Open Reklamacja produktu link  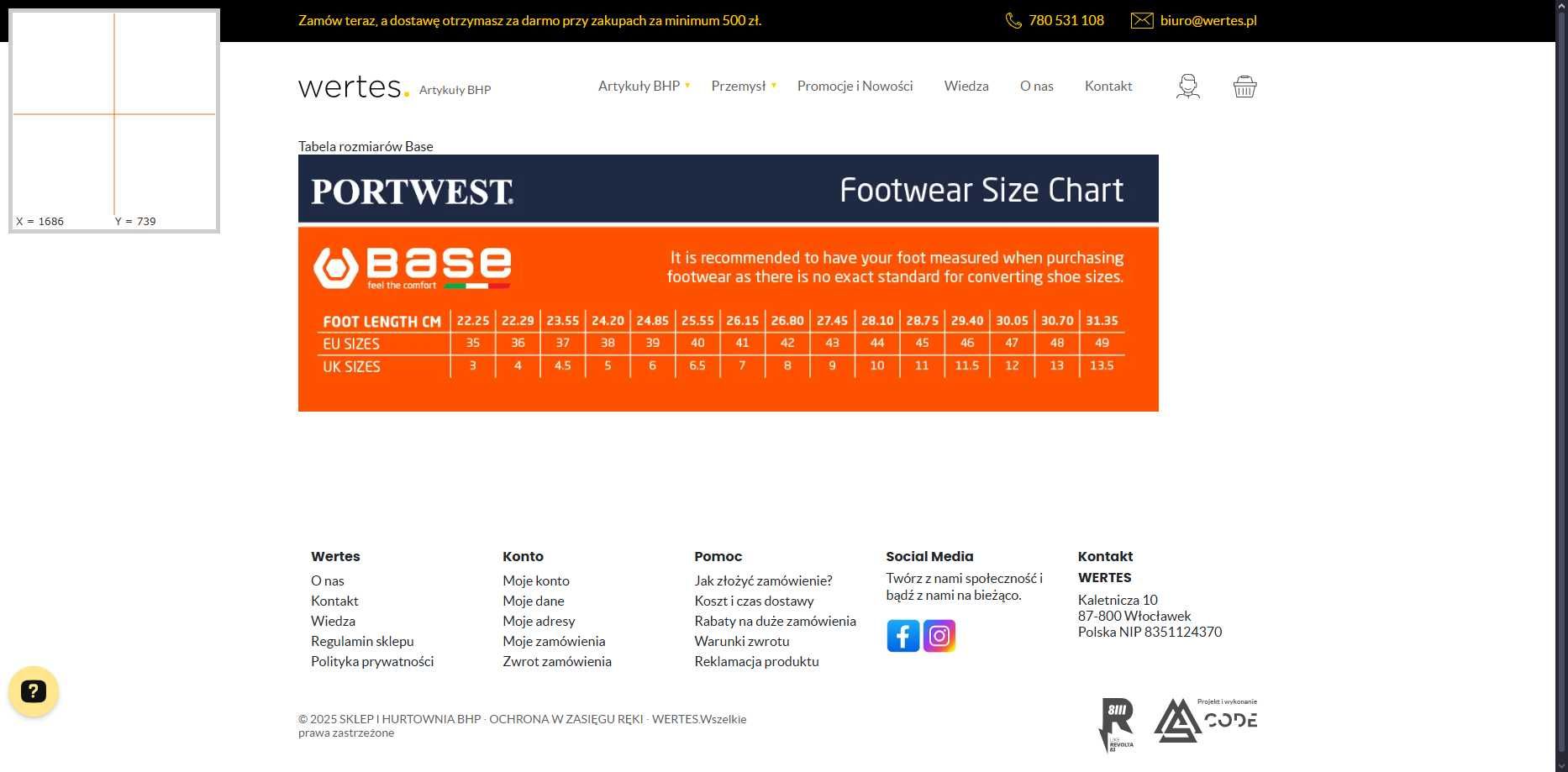tap(756, 661)
